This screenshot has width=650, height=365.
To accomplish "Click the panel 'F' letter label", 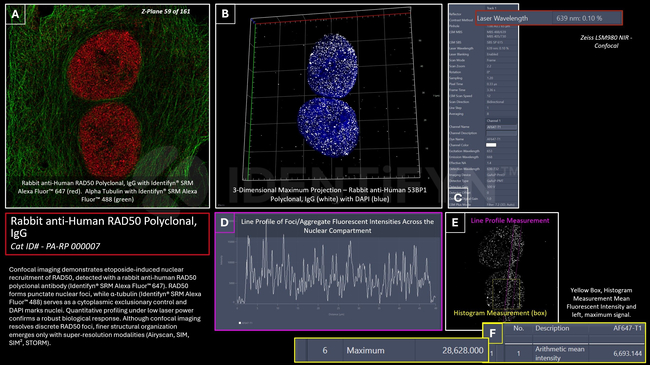I will 493,333.
